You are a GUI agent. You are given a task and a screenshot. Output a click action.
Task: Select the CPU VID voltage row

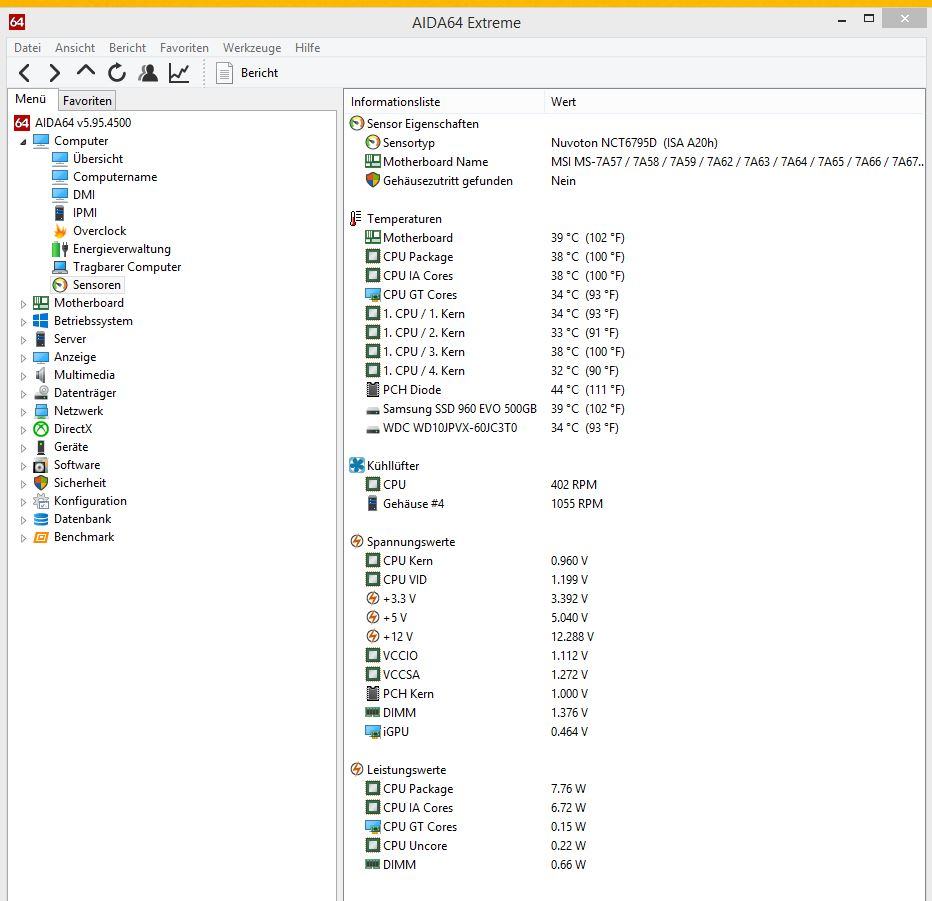[634, 579]
